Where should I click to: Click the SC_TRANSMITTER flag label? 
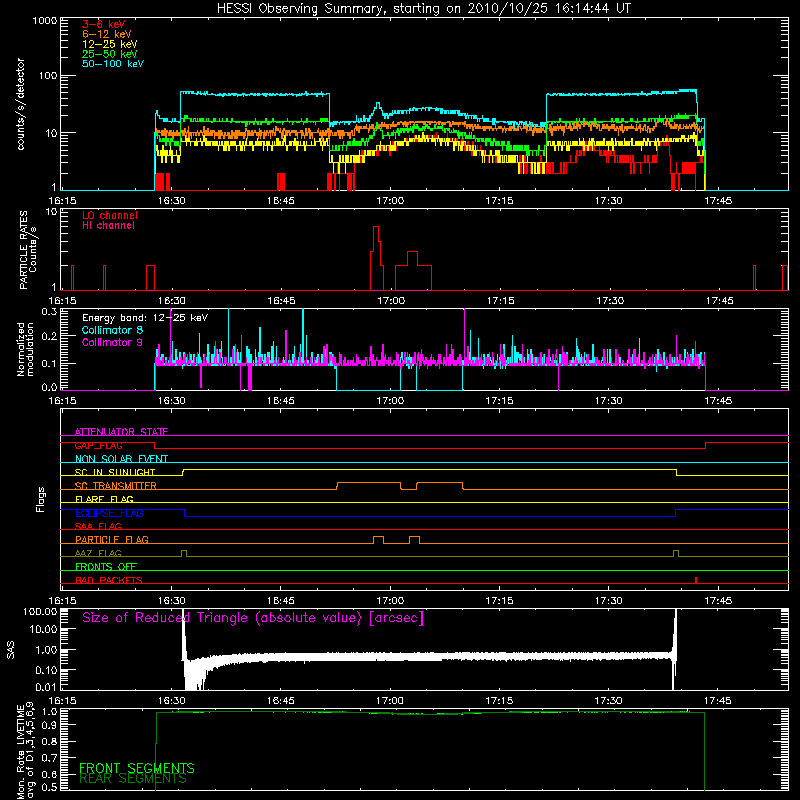(x=115, y=486)
